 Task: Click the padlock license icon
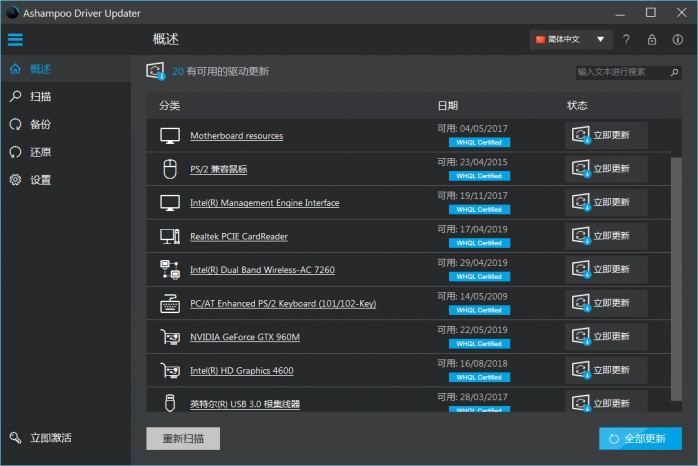(652, 40)
